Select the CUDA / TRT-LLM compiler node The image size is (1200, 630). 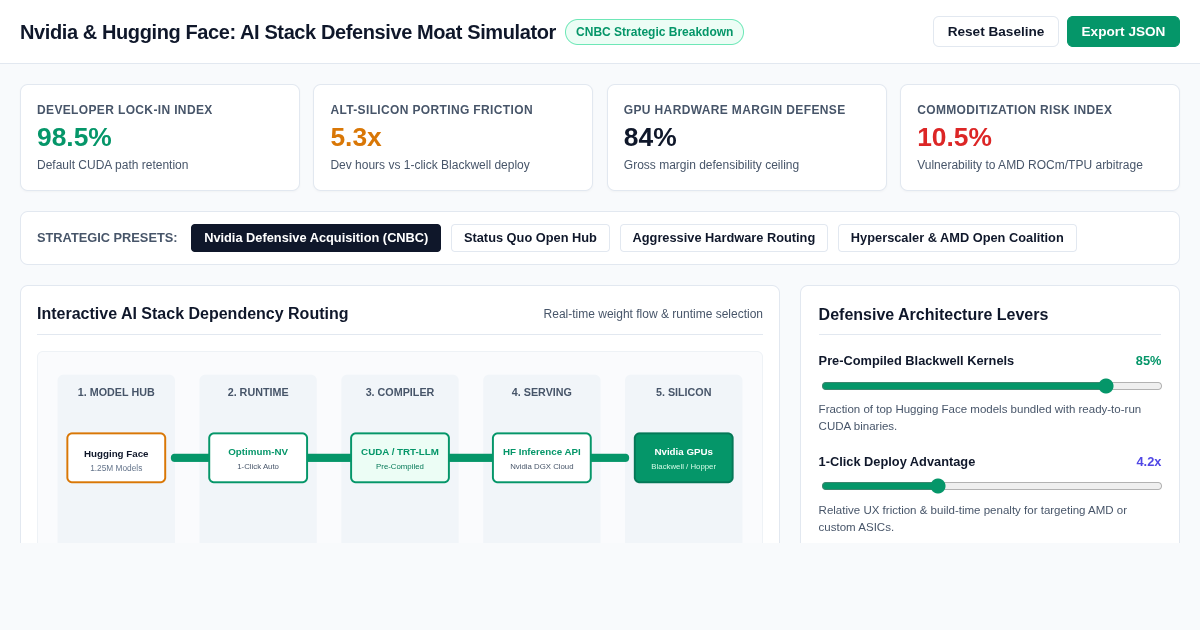pos(400,458)
